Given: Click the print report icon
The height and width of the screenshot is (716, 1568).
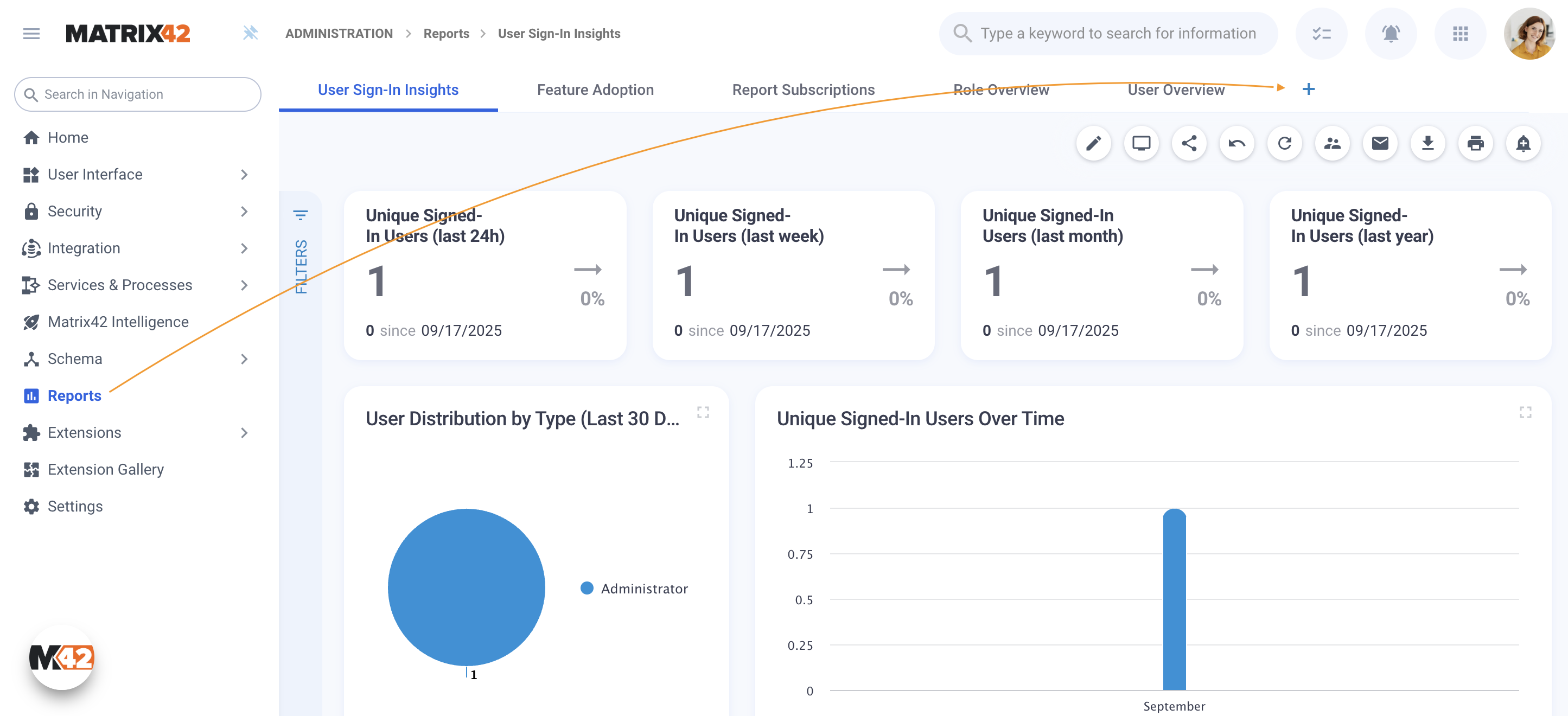Looking at the screenshot, I should pos(1475,143).
